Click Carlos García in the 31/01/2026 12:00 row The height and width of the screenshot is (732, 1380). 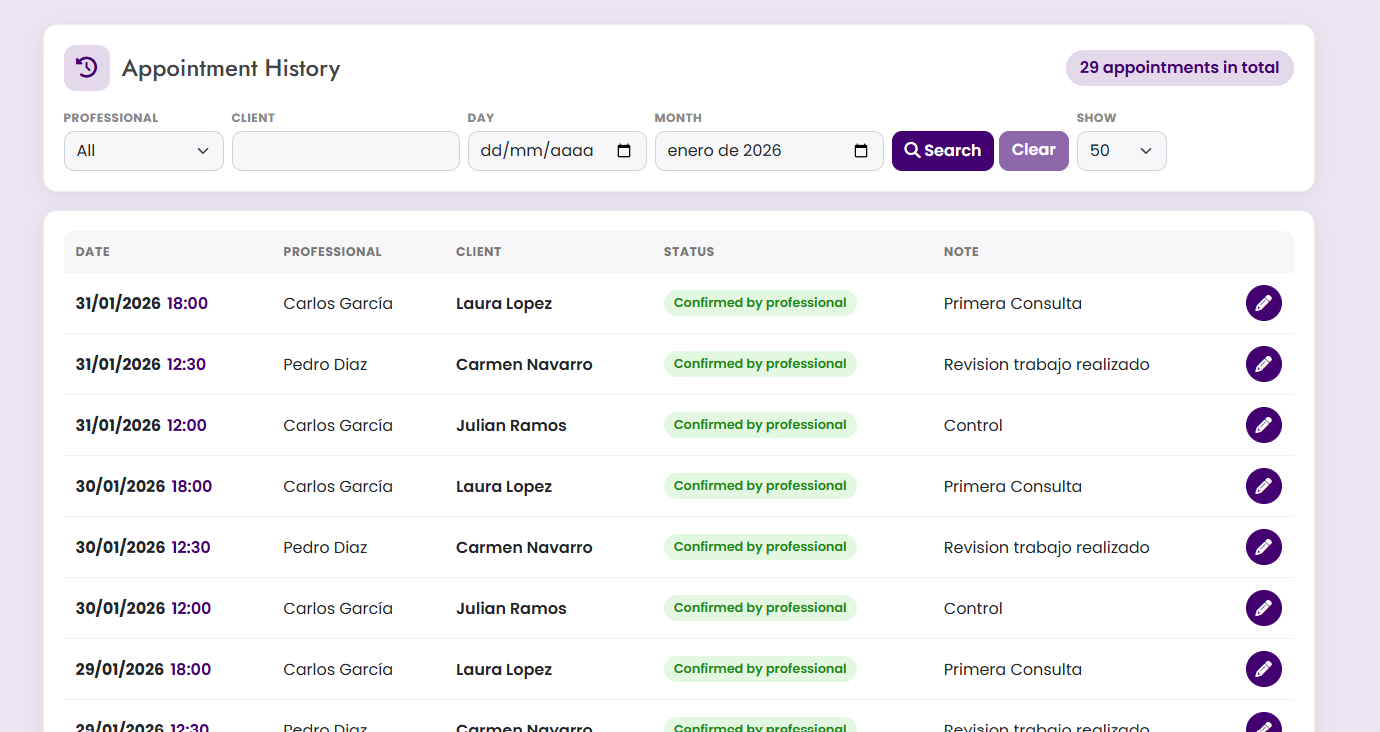pos(338,426)
